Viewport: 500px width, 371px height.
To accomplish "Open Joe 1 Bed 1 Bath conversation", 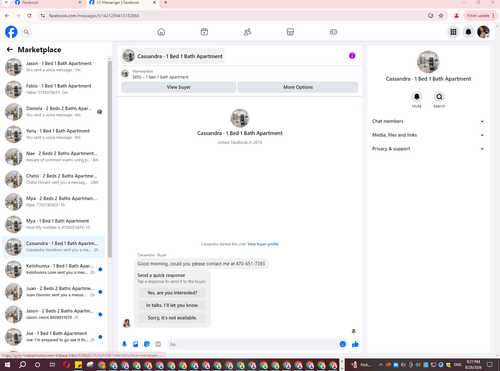I will (54, 336).
